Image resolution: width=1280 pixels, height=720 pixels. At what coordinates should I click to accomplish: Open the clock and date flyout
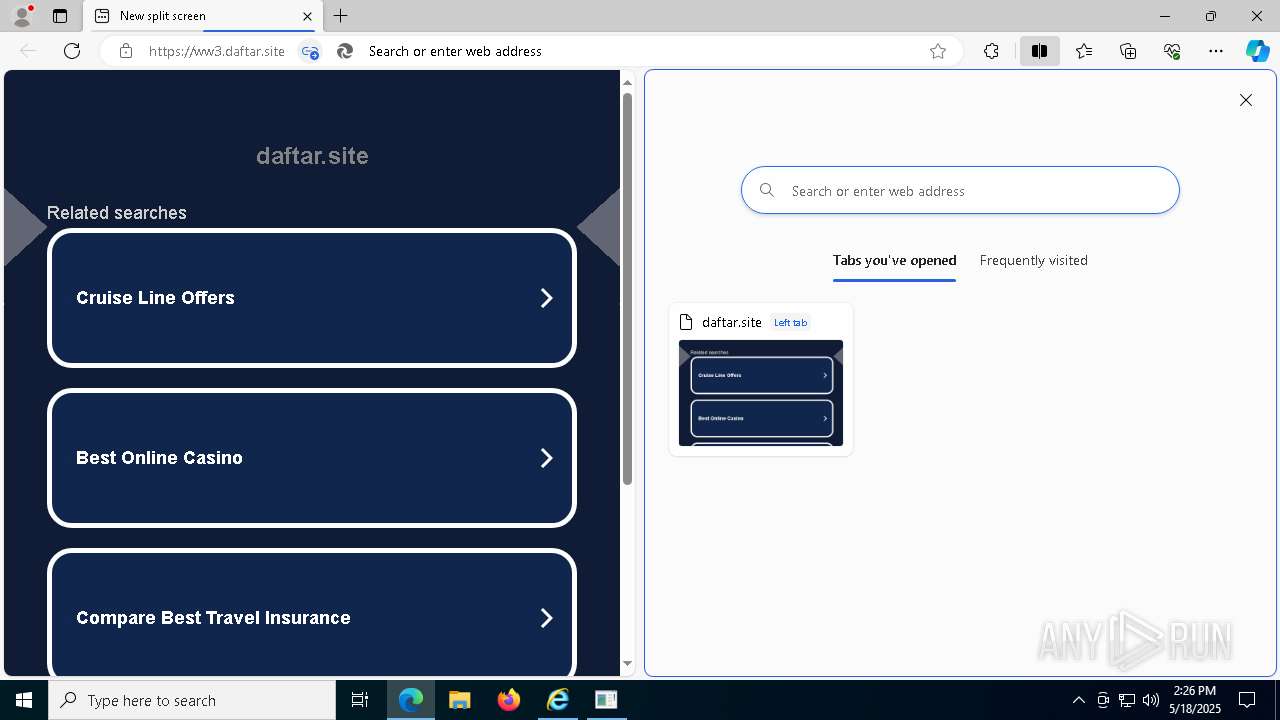click(x=1196, y=700)
